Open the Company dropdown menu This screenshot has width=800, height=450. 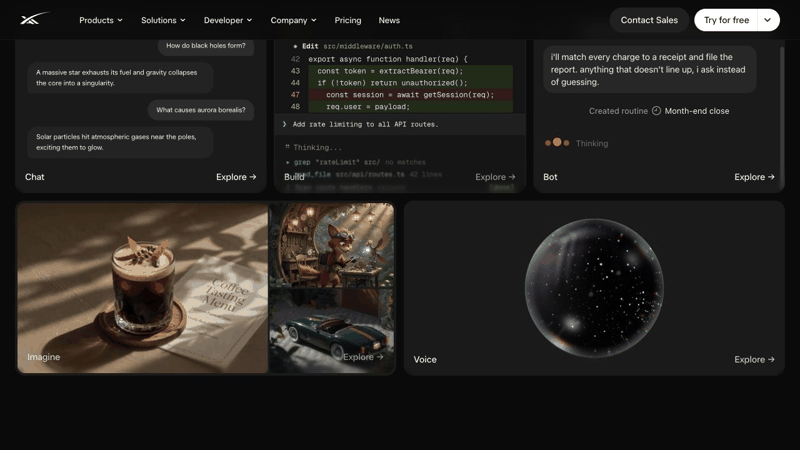pyautogui.click(x=293, y=20)
